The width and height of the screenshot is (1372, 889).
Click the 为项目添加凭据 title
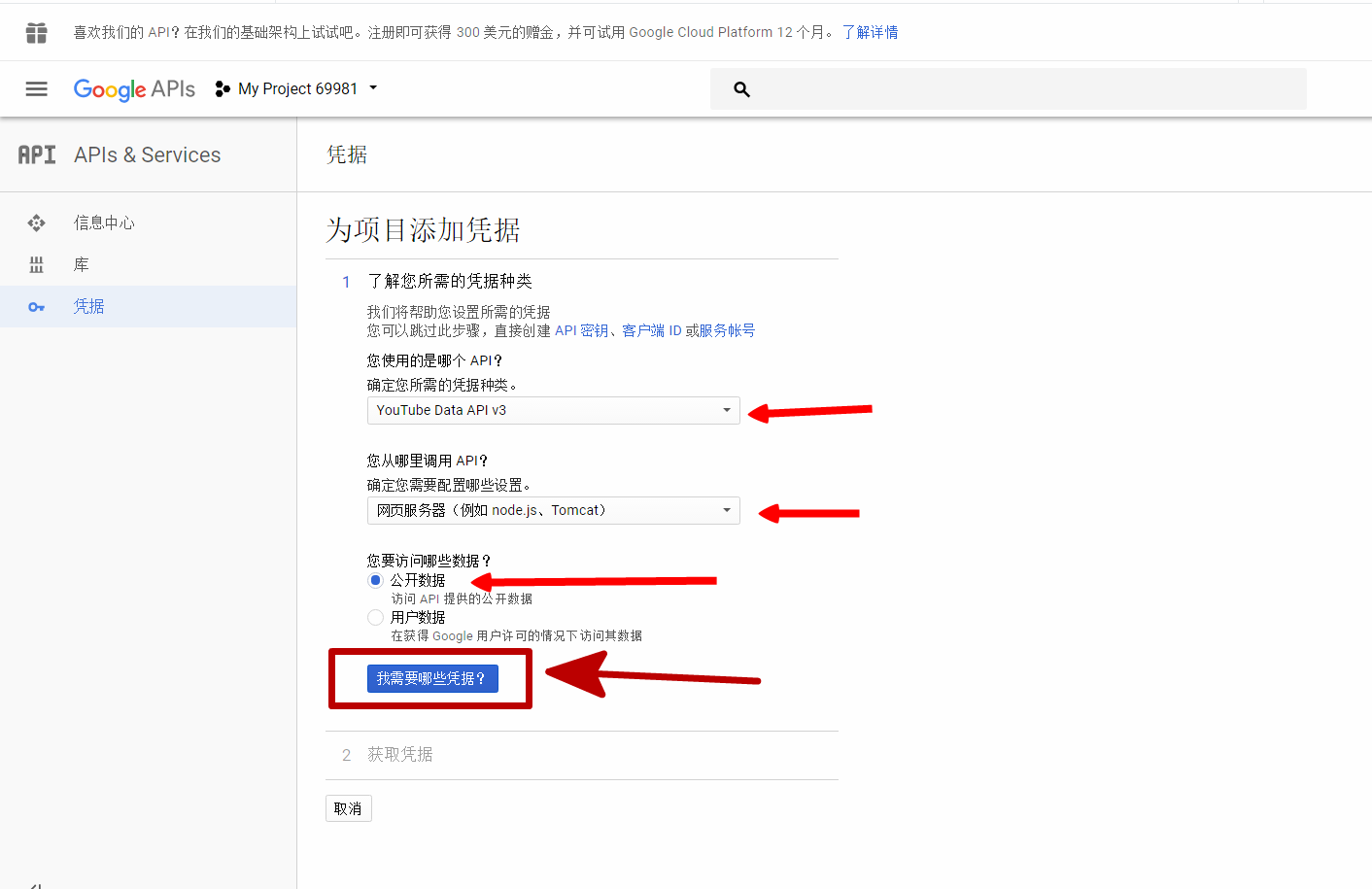pyautogui.click(x=423, y=230)
